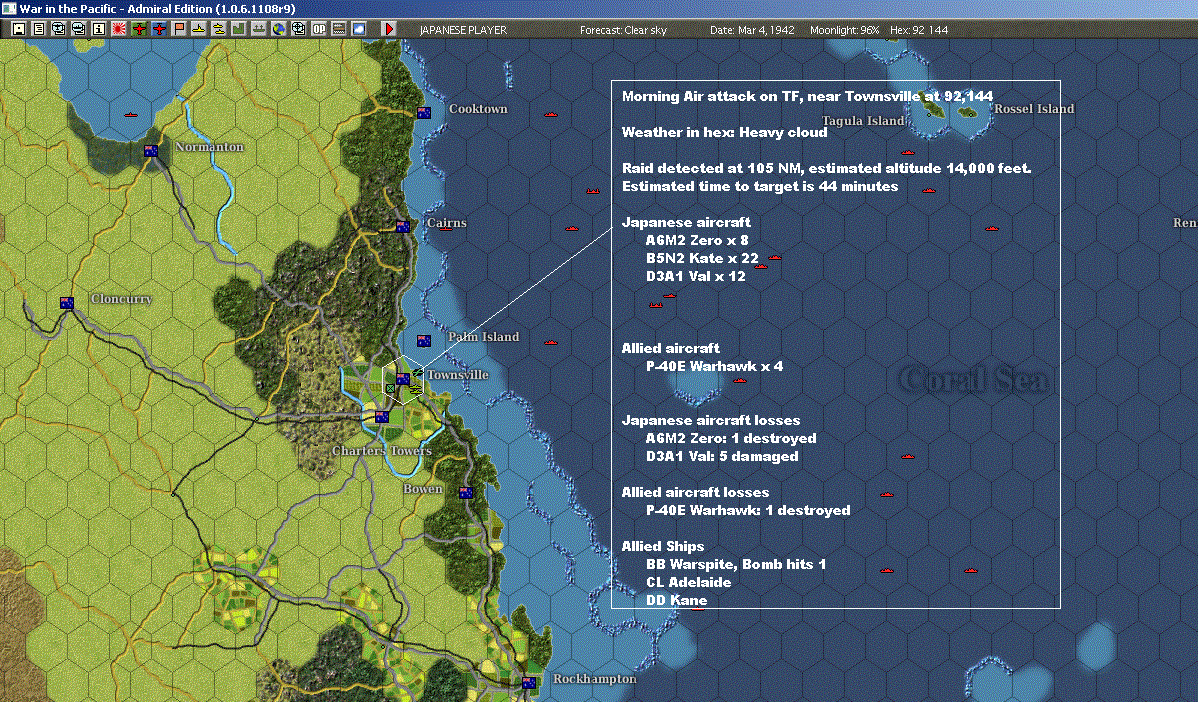Click the striped bar icon left of cloud icon
Viewport: 1198px width, 702px height.
coord(338,29)
